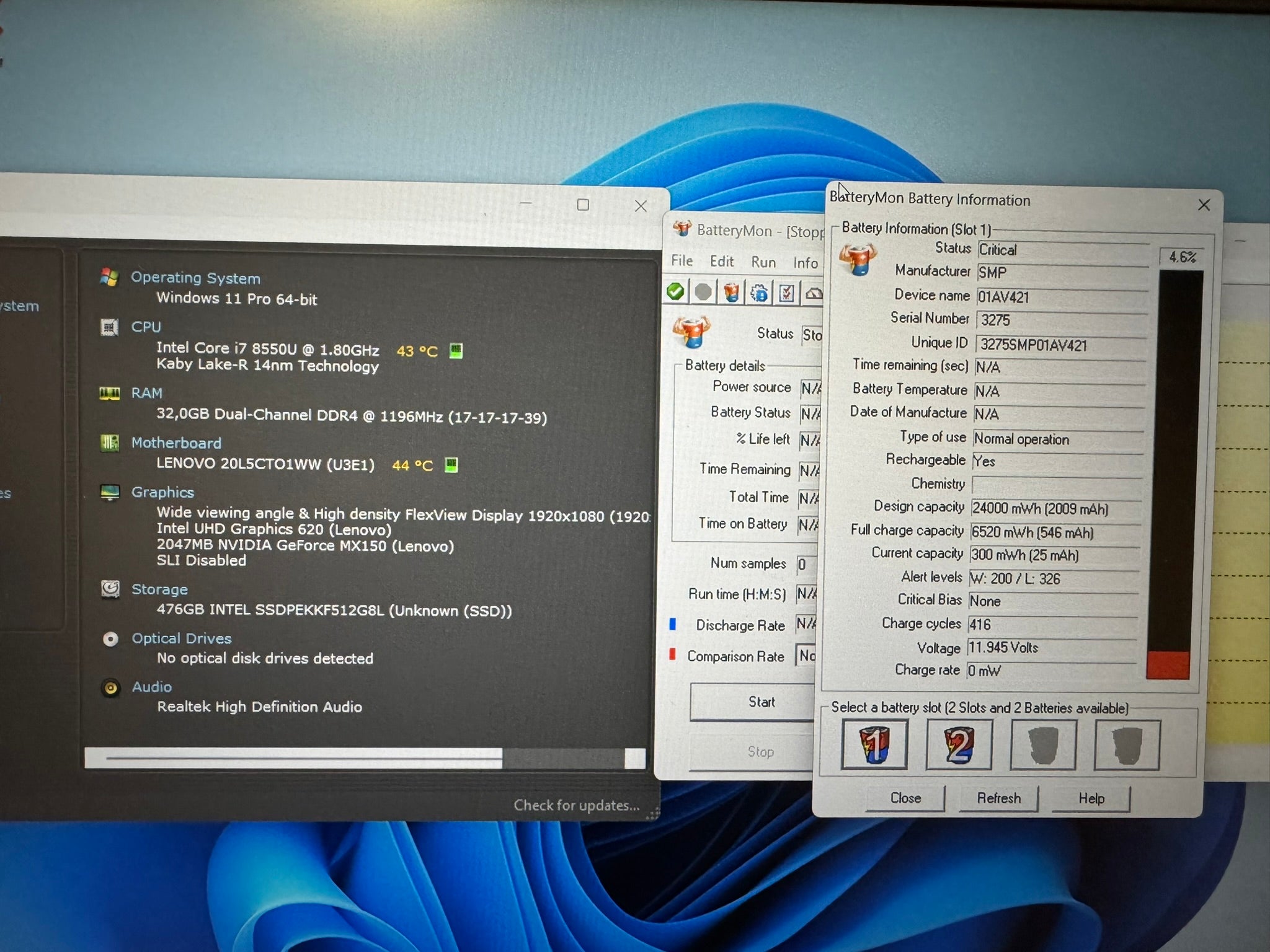Click the CPU temperature 43 °C reading

[x=417, y=351]
